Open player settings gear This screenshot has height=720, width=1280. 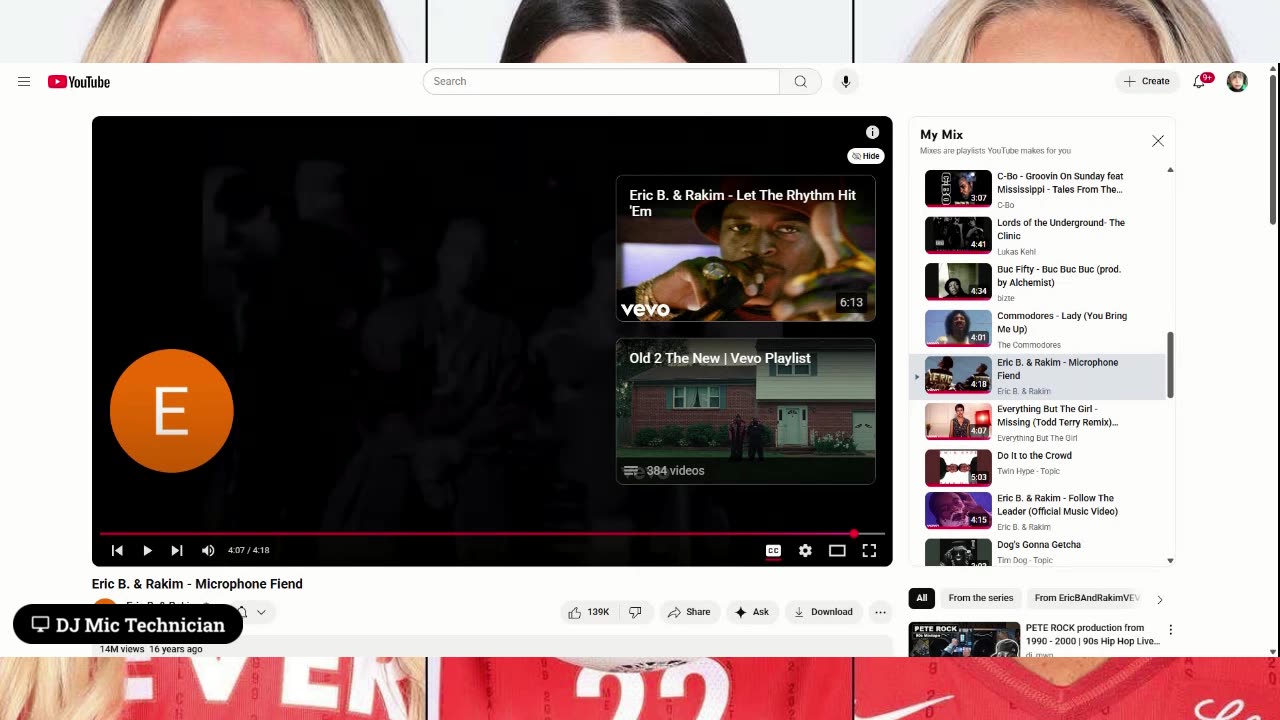pyautogui.click(x=805, y=551)
